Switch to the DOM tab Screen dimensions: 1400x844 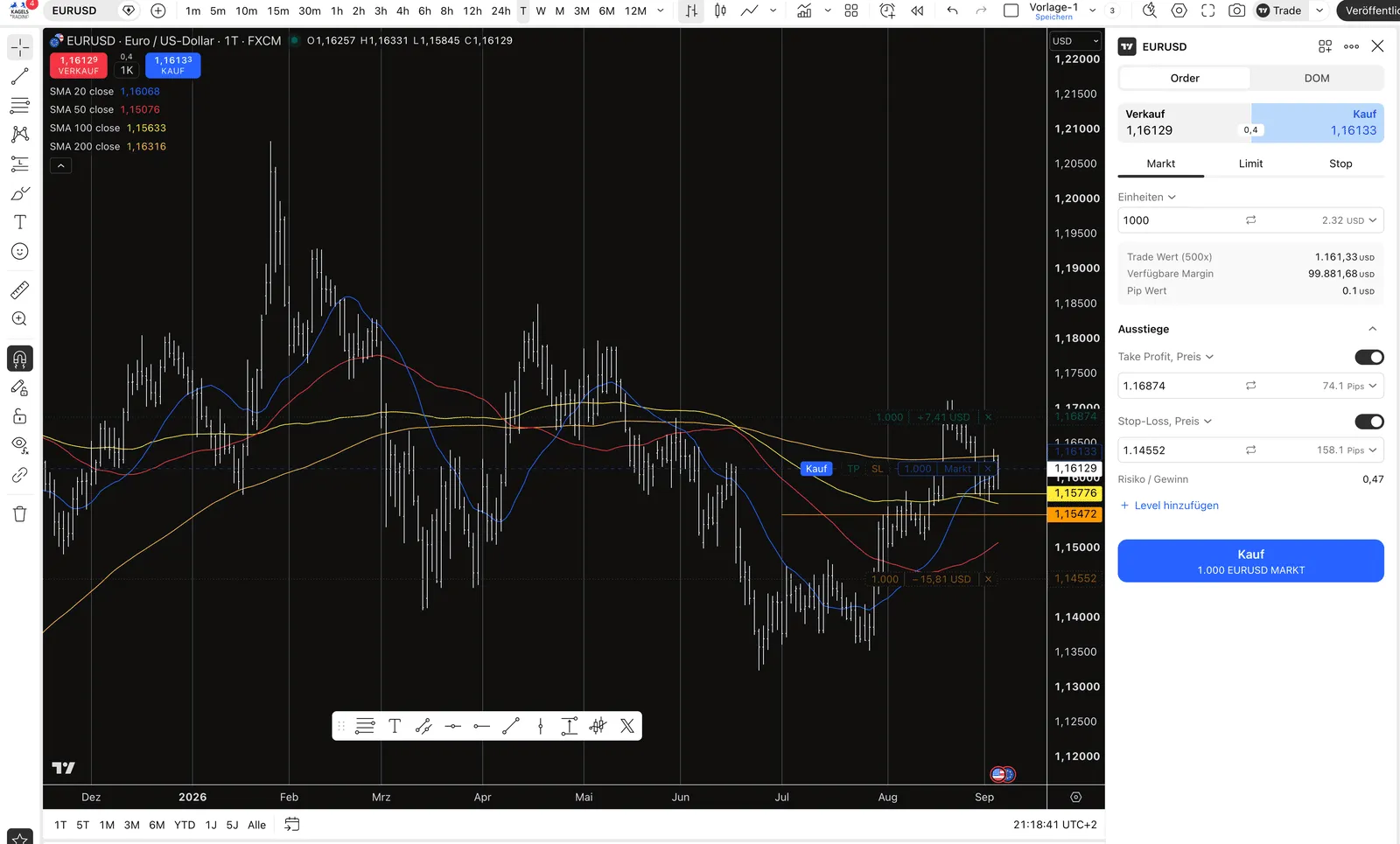tap(1317, 78)
